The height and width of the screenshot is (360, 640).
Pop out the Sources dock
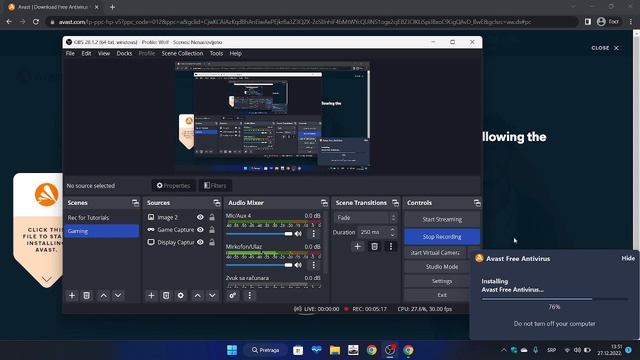pos(216,203)
